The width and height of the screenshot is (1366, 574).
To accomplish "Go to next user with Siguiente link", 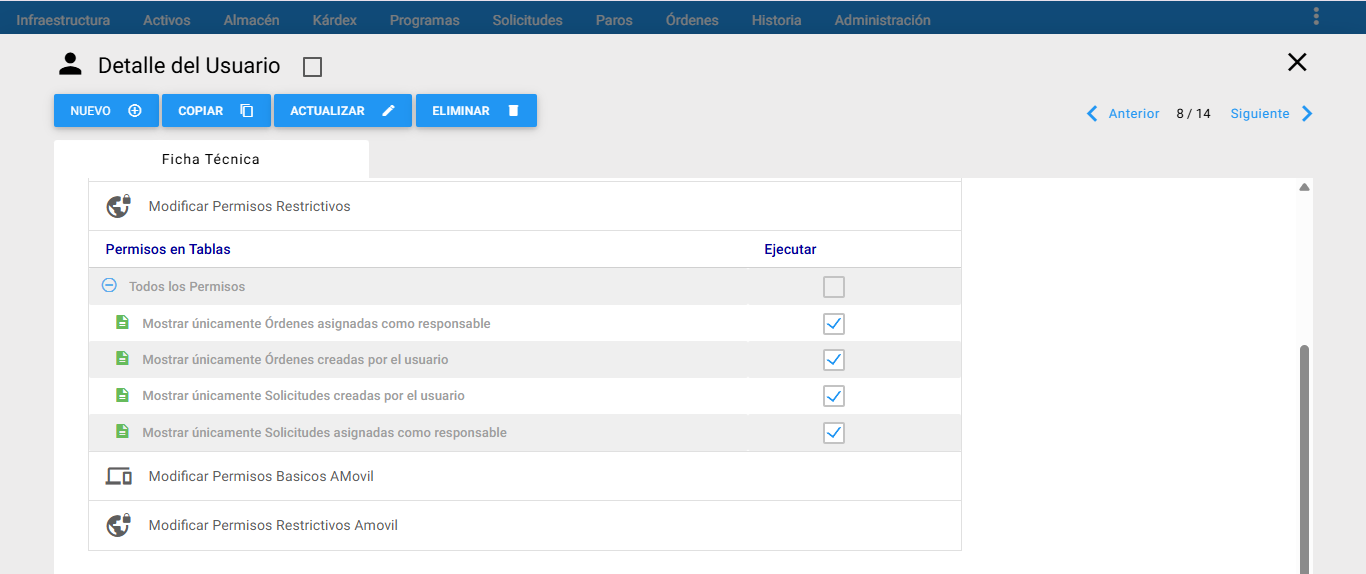I will click(1260, 114).
